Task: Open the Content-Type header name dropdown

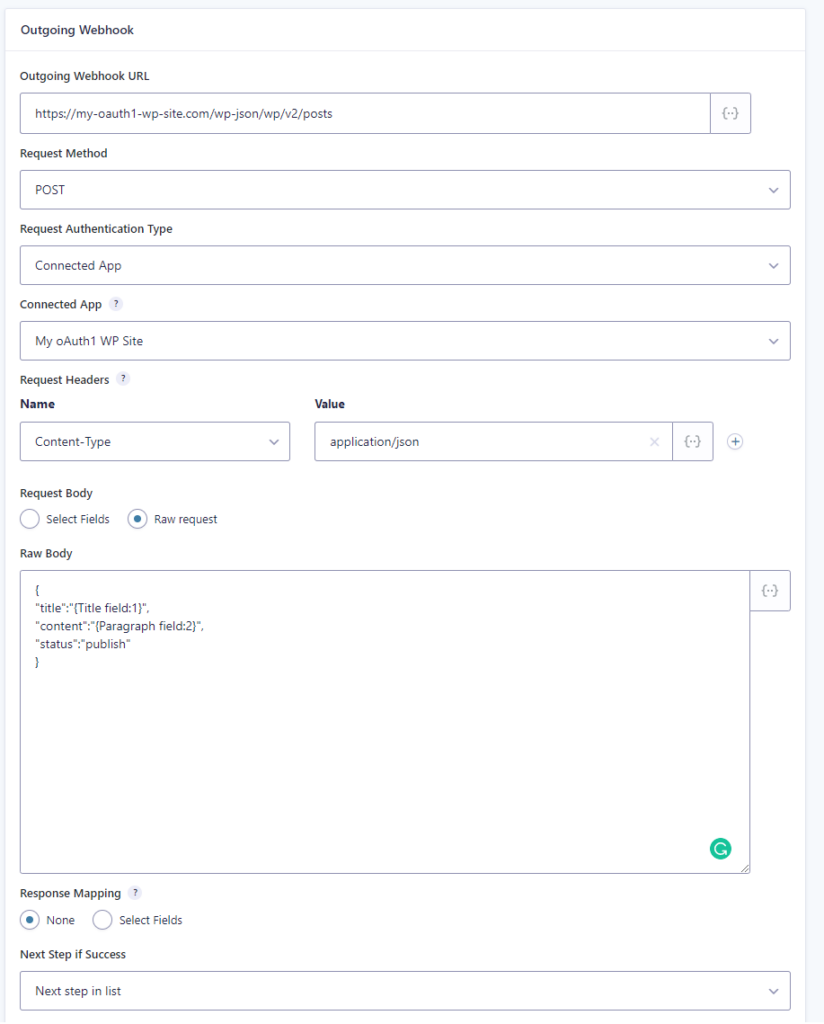Action: click(155, 442)
